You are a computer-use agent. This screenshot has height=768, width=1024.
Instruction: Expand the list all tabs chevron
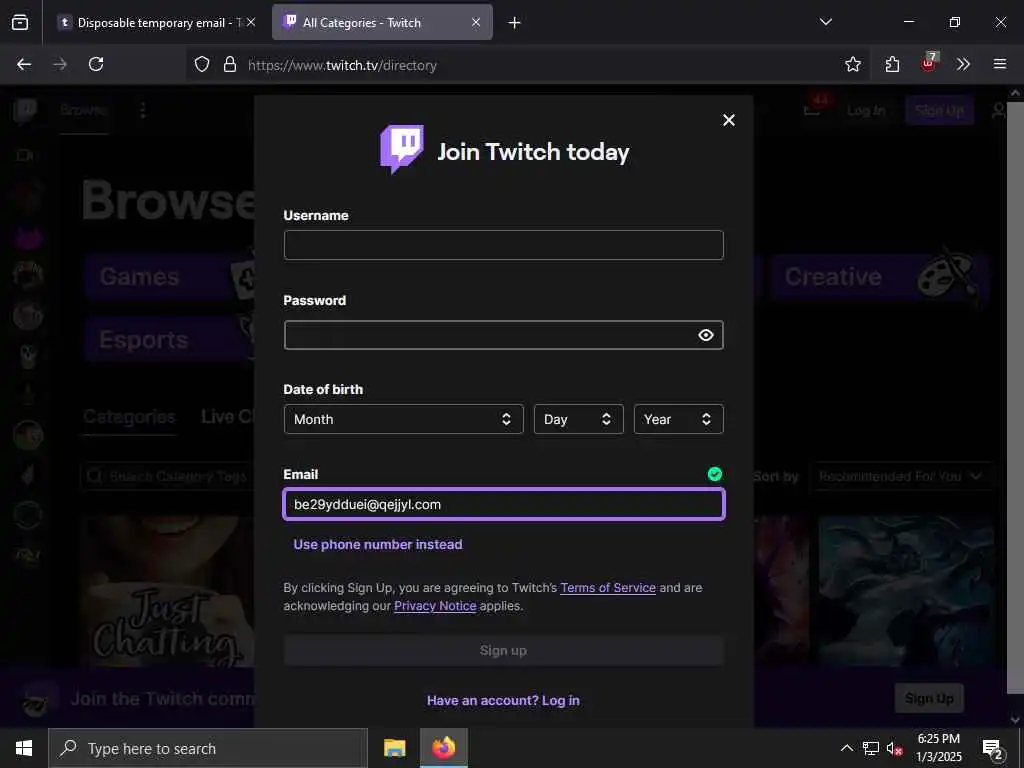tap(826, 22)
